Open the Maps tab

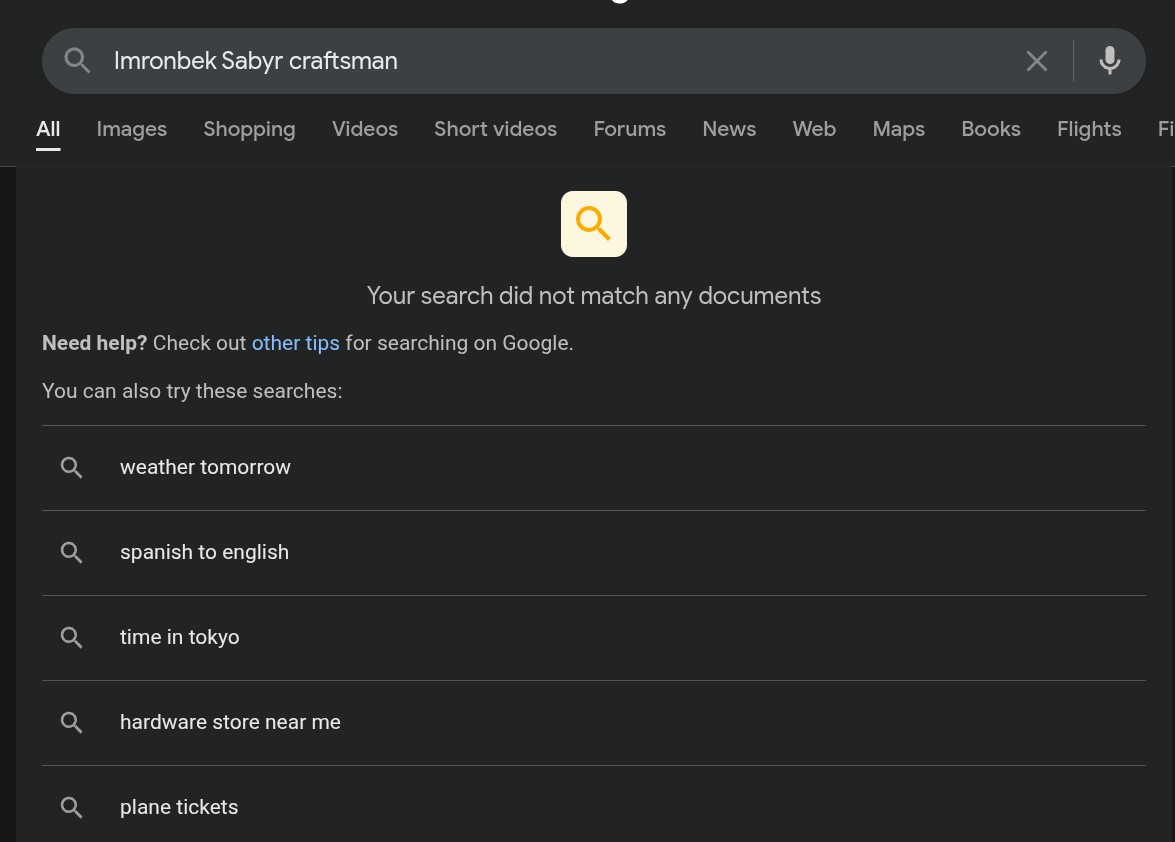pyautogui.click(x=898, y=129)
